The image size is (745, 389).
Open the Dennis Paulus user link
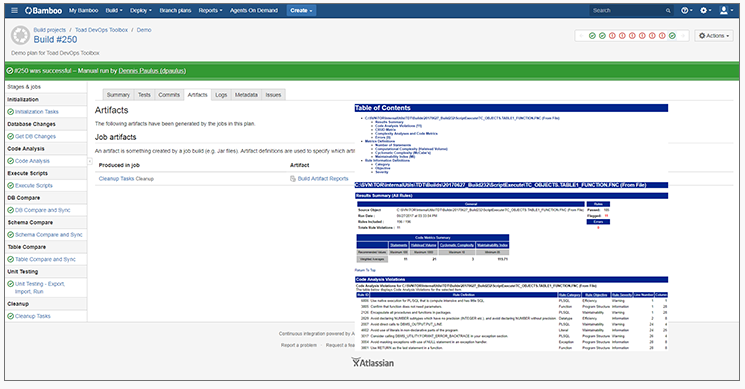pos(152,71)
